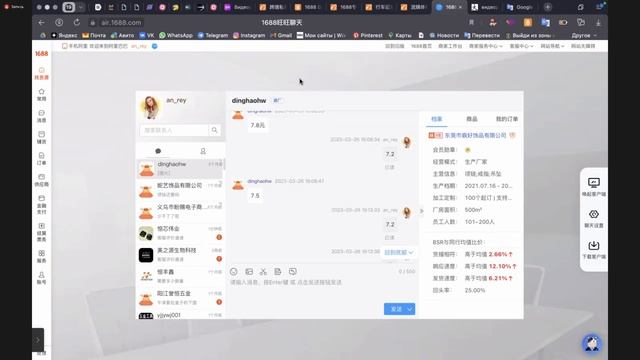Click the blue dropdown label above the toolbar

coord(398,252)
